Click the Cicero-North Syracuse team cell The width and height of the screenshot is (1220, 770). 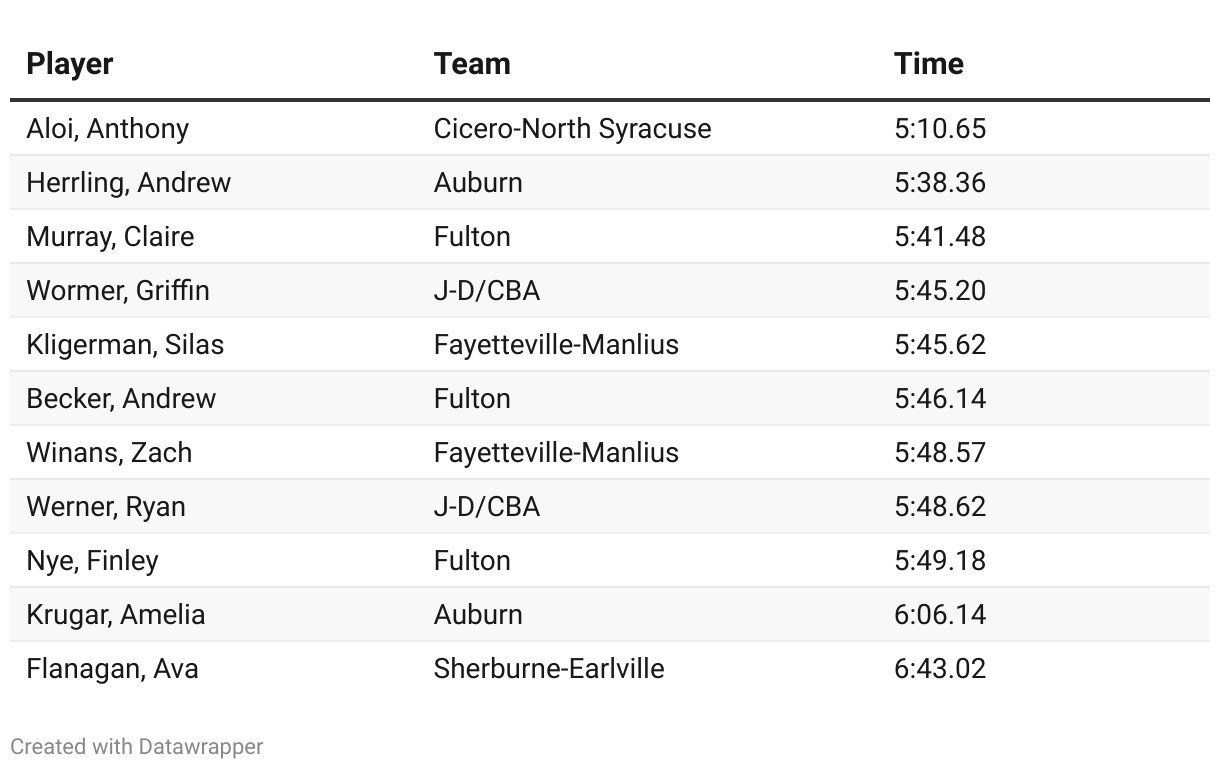pyautogui.click(x=572, y=129)
